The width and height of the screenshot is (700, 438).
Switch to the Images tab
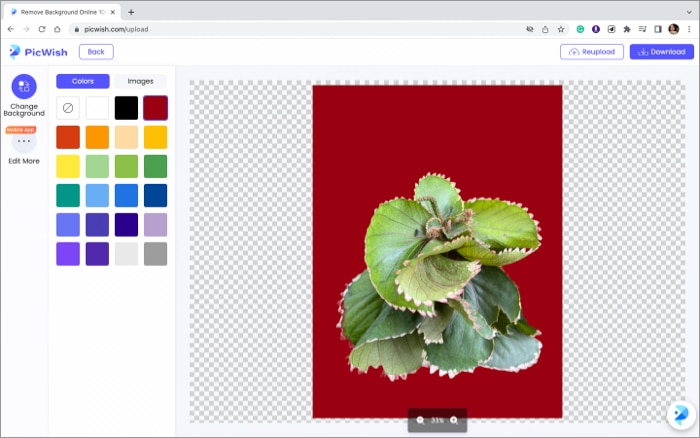pos(140,81)
